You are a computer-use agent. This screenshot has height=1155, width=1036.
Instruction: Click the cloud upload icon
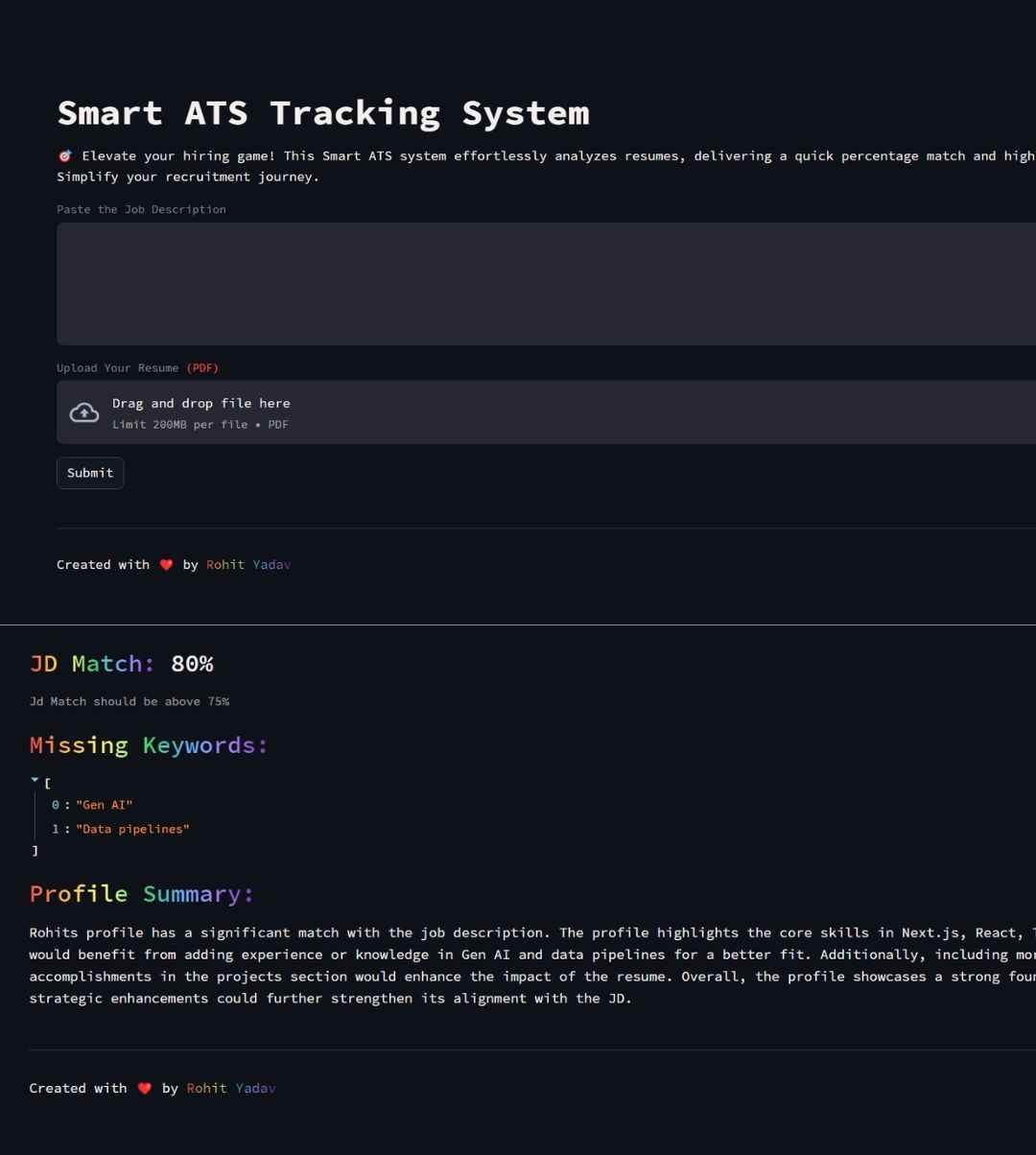(84, 412)
